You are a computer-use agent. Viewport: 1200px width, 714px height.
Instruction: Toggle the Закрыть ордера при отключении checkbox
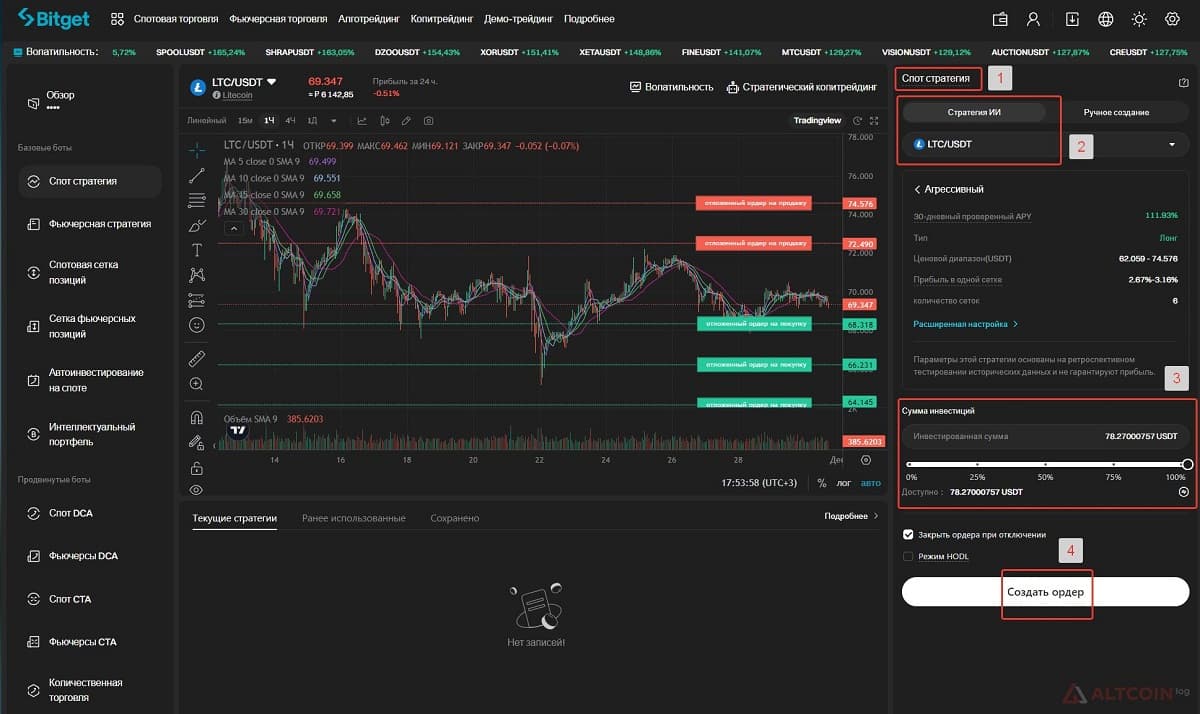point(908,534)
